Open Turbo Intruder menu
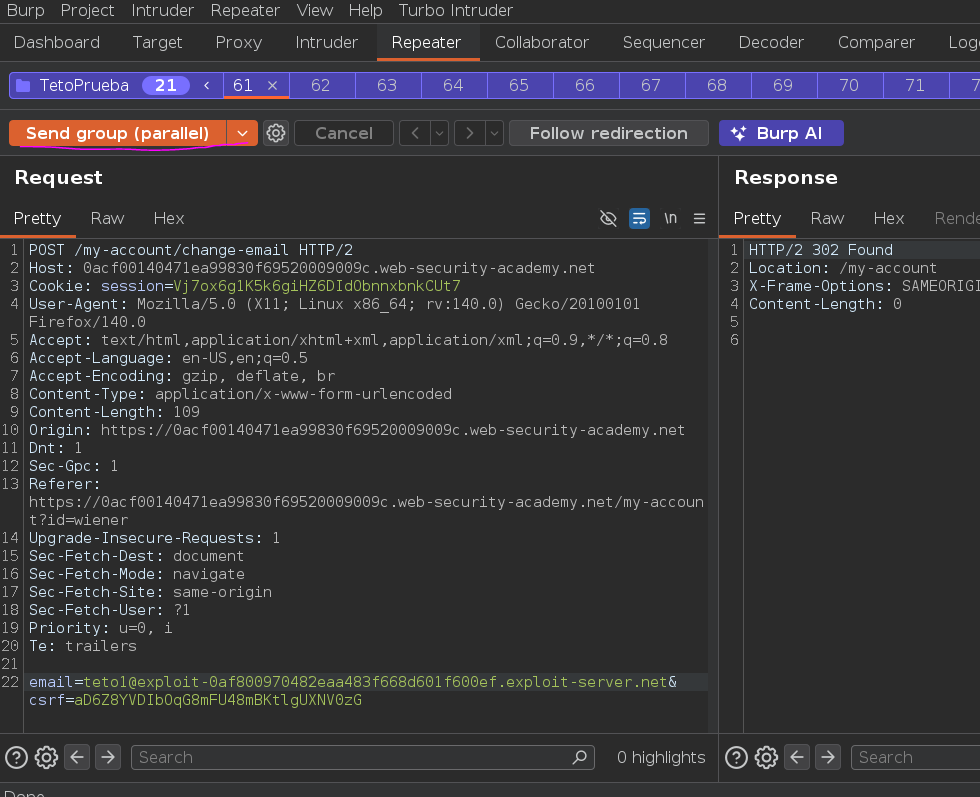 point(456,11)
